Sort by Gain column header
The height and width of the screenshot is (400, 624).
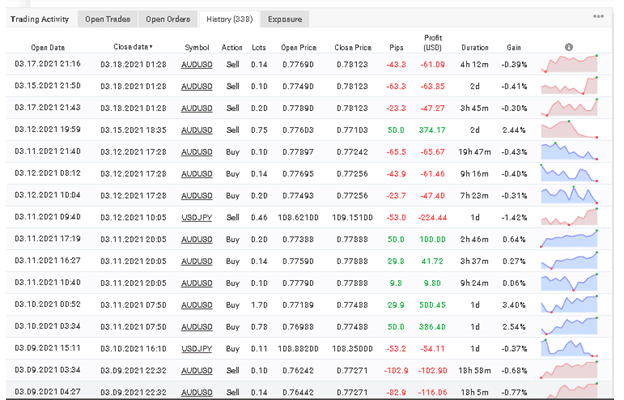(x=514, y=47)
